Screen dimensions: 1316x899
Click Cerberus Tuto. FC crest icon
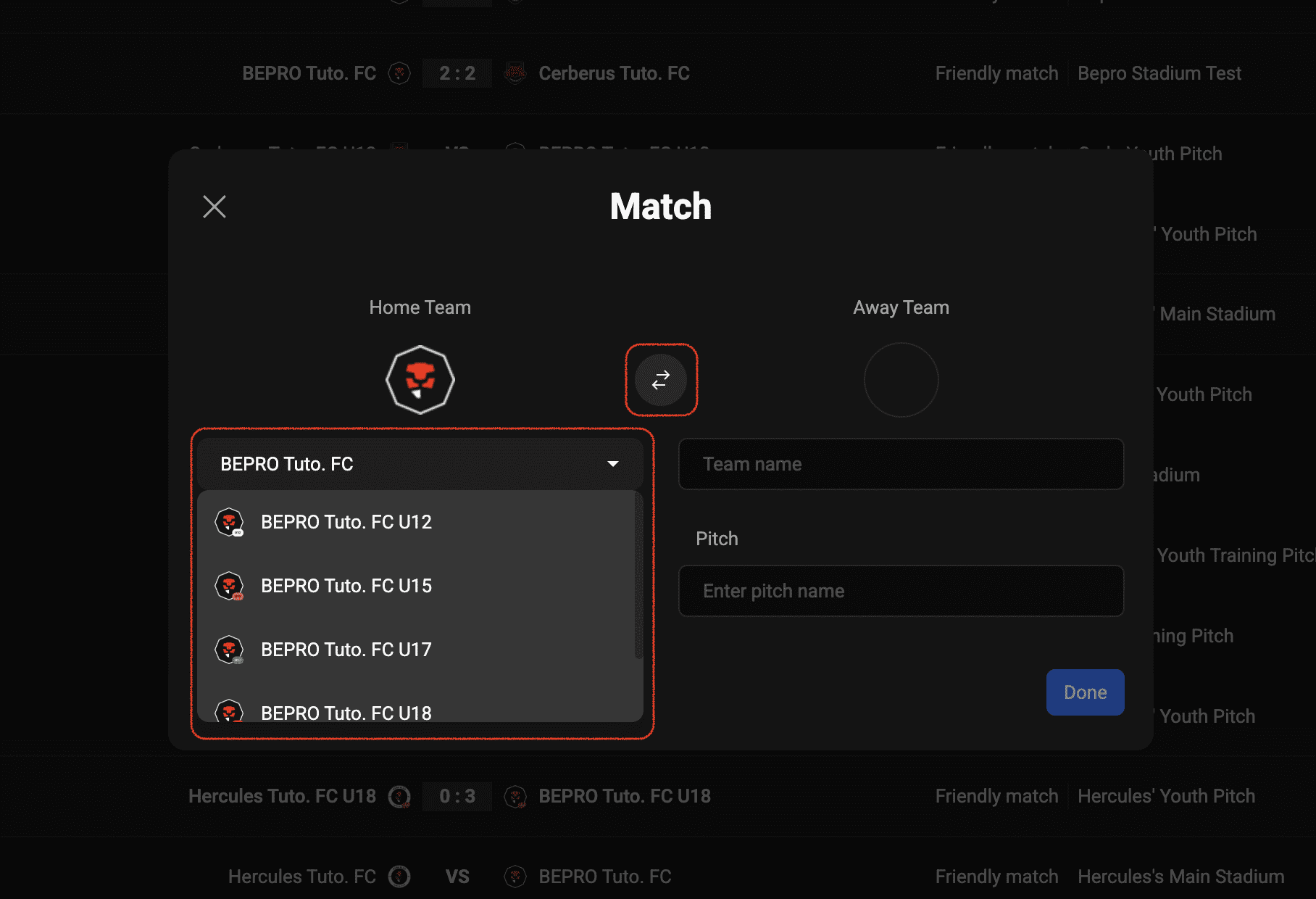tap(515, 73)
